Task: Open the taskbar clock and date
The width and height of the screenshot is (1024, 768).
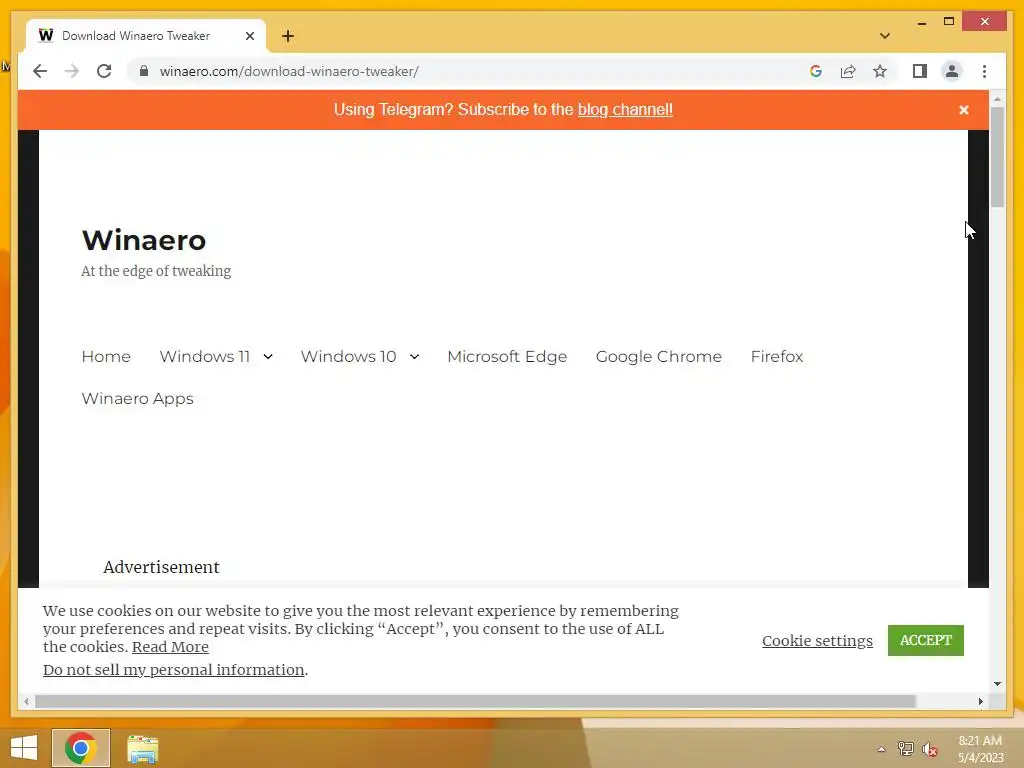Action: point(980,749)
